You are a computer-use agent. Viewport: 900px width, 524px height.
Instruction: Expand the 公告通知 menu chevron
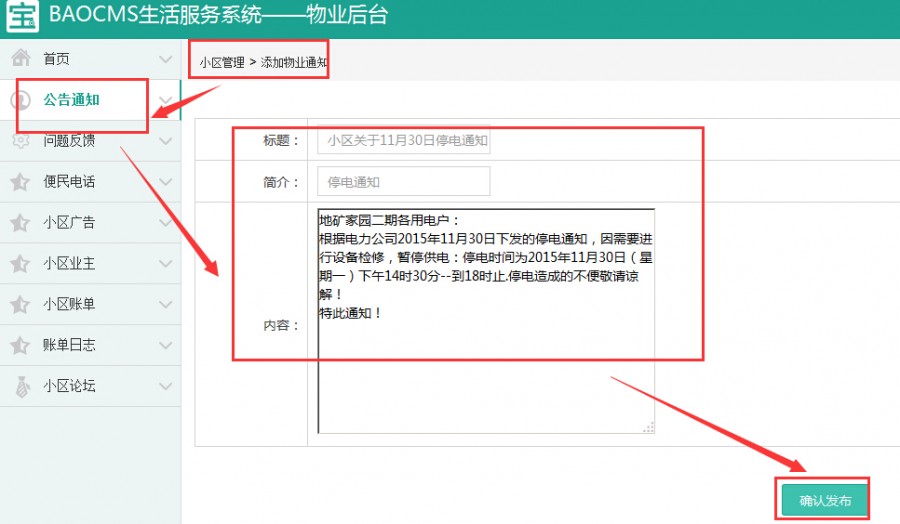pyautogui.click(x=165, y=100)
